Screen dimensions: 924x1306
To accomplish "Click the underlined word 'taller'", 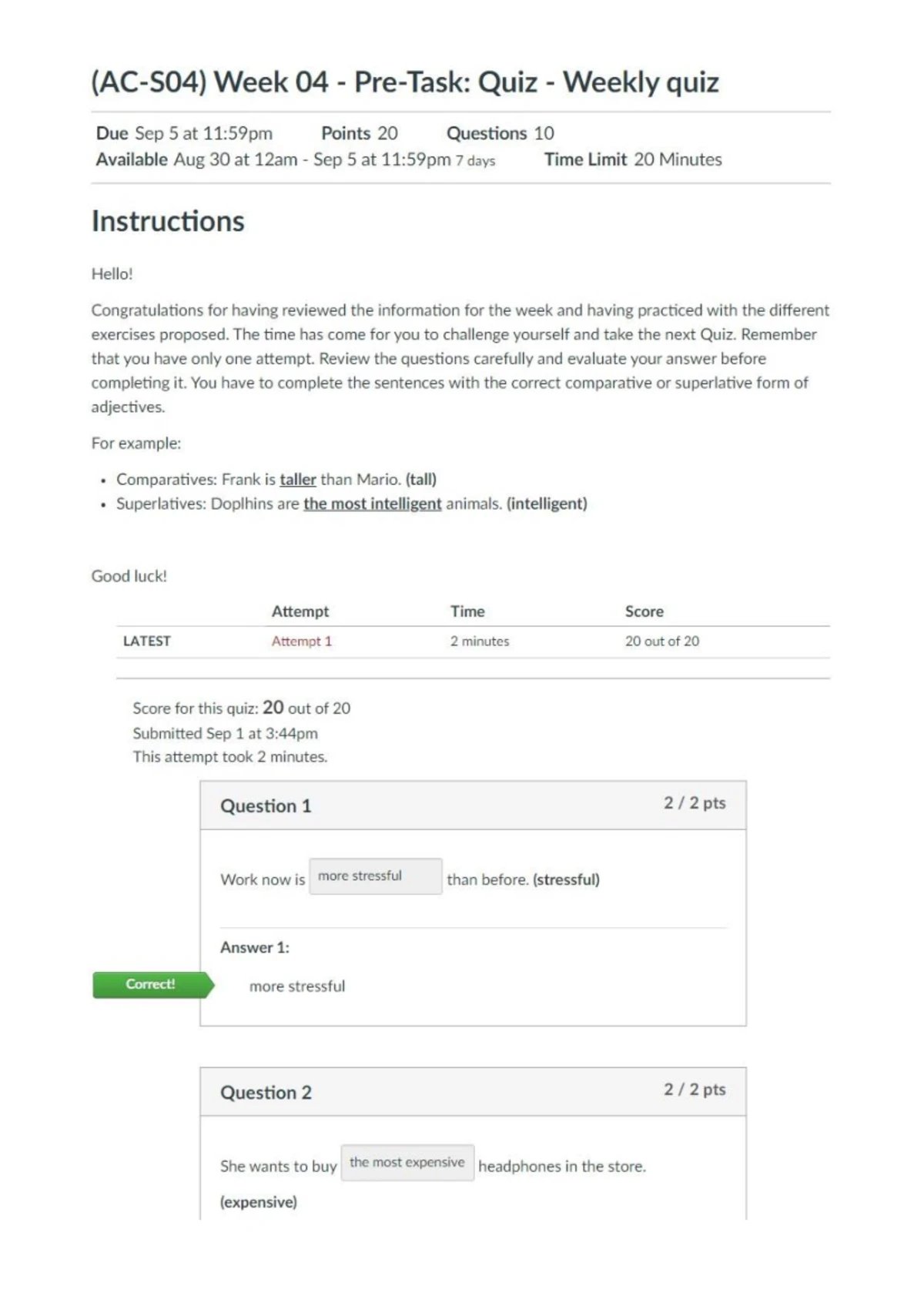I will point(297,479).
